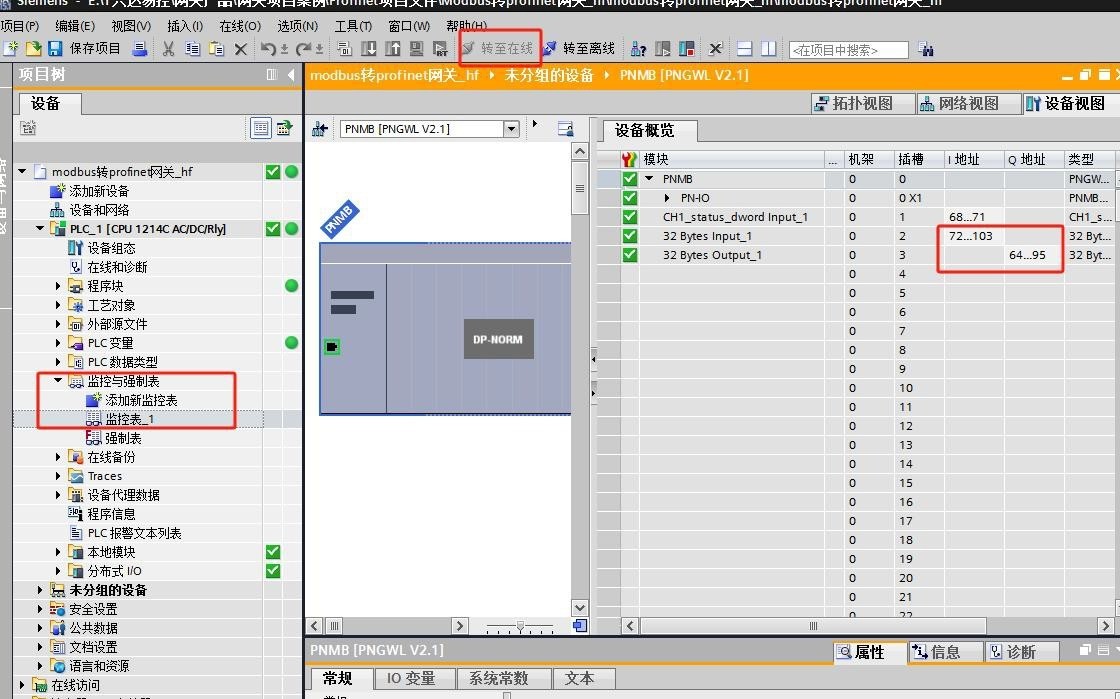Click the print icon in toolbar
This screenshot has height=699, width=1120.
coord(140,48)
